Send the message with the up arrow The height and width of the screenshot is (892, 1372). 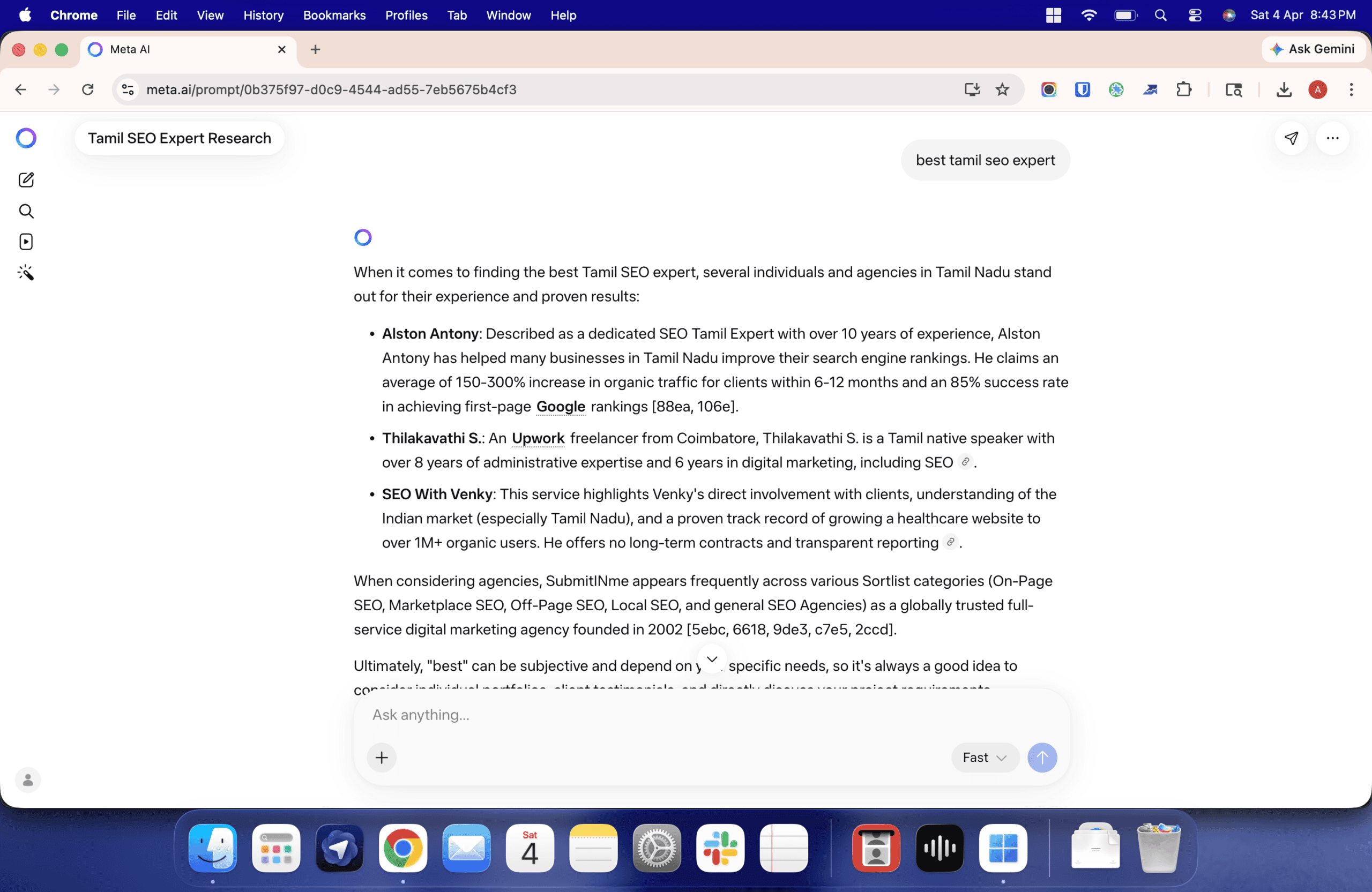1042,758
